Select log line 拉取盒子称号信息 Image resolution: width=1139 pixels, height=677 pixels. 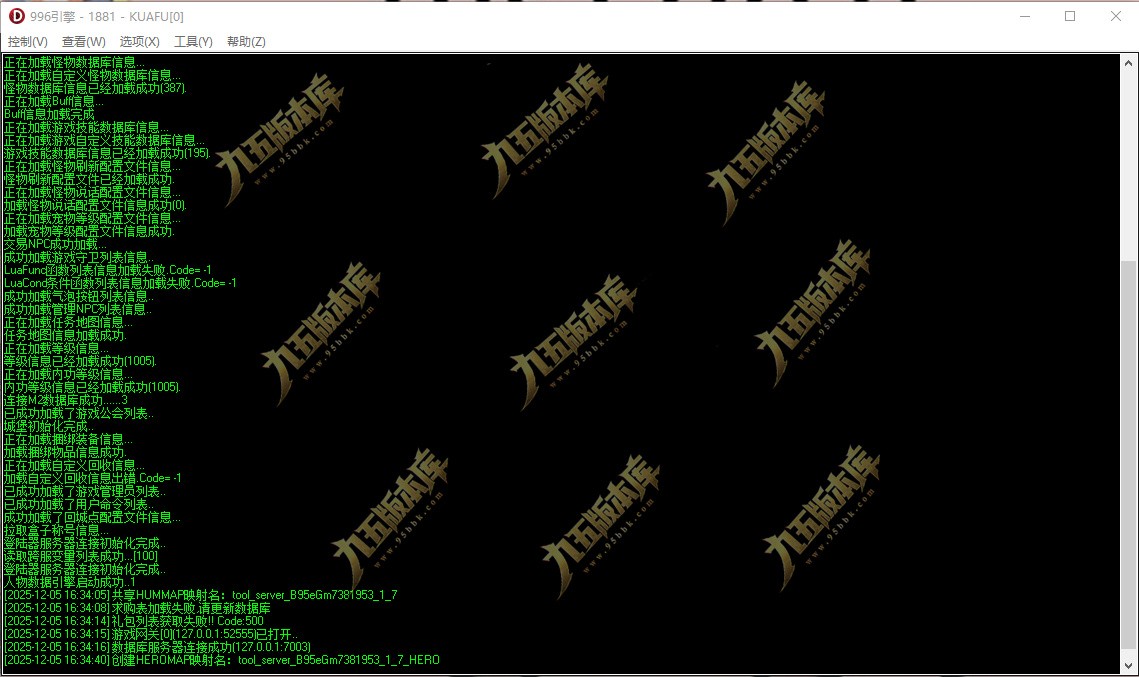pos(56,530)
